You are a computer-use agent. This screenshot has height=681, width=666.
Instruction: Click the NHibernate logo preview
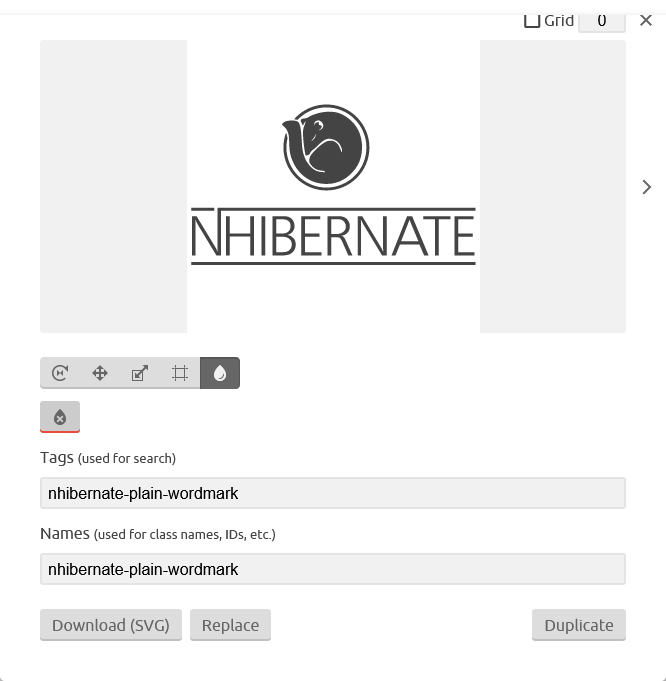pyautogui.click(x=333, y=186)
